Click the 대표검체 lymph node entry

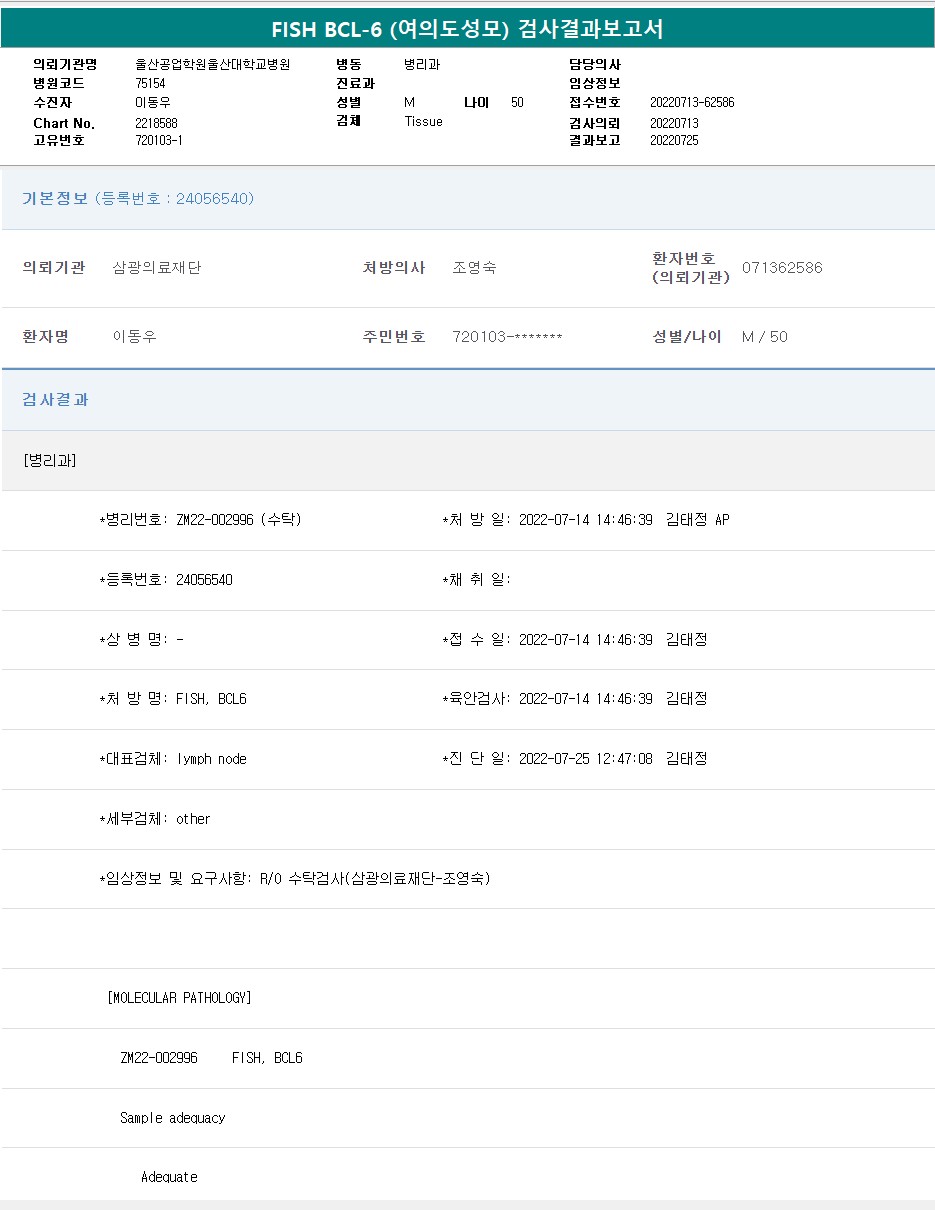pyautogui.click(x=173, y=759)
